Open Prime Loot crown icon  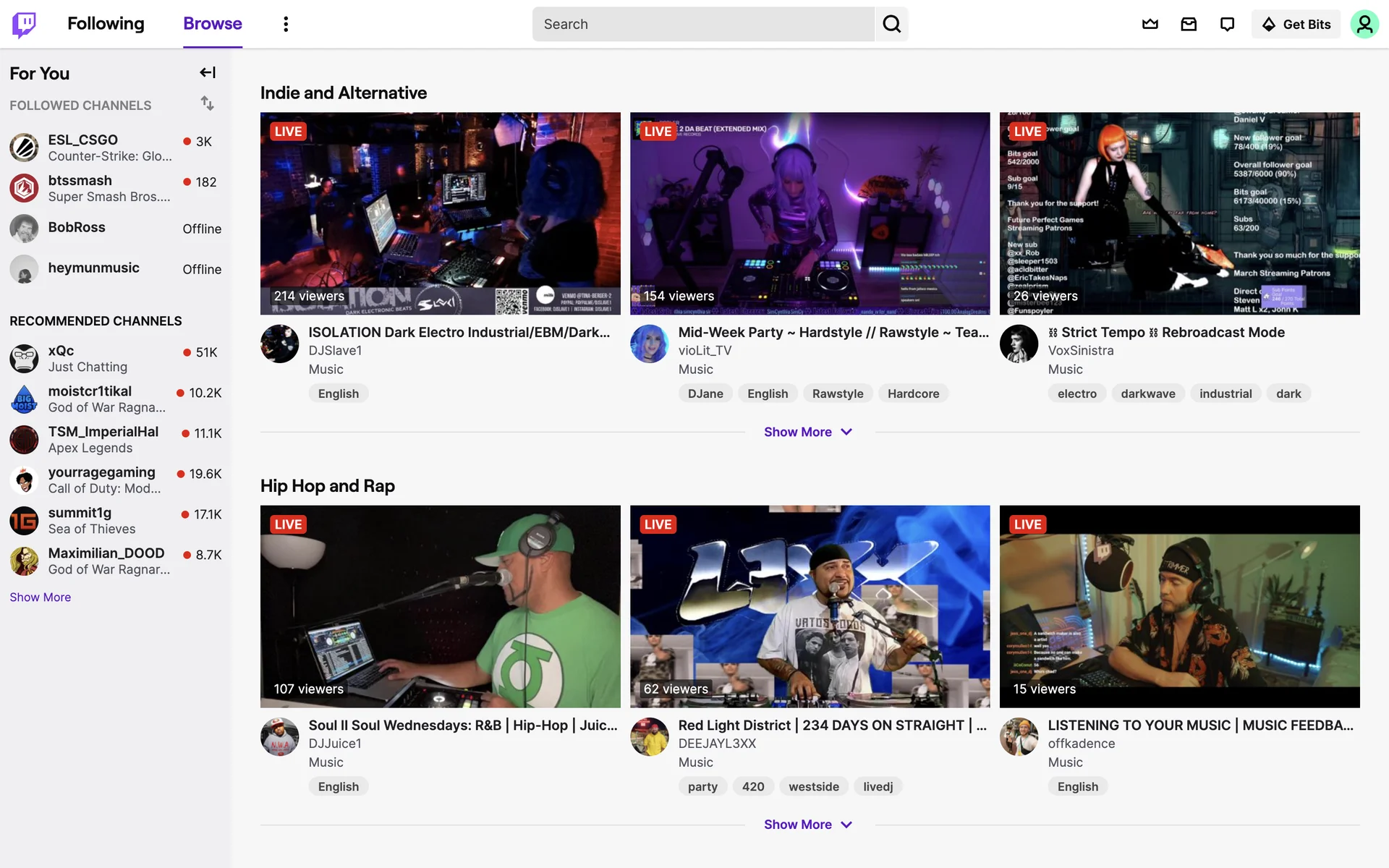pyautogui.click(x=1150, y=24)
